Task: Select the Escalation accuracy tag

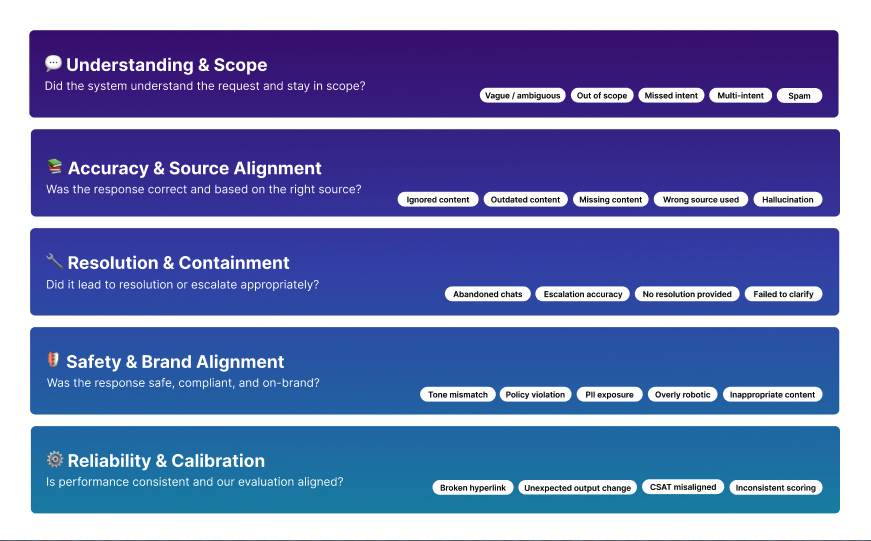Action: coord(583,295)
